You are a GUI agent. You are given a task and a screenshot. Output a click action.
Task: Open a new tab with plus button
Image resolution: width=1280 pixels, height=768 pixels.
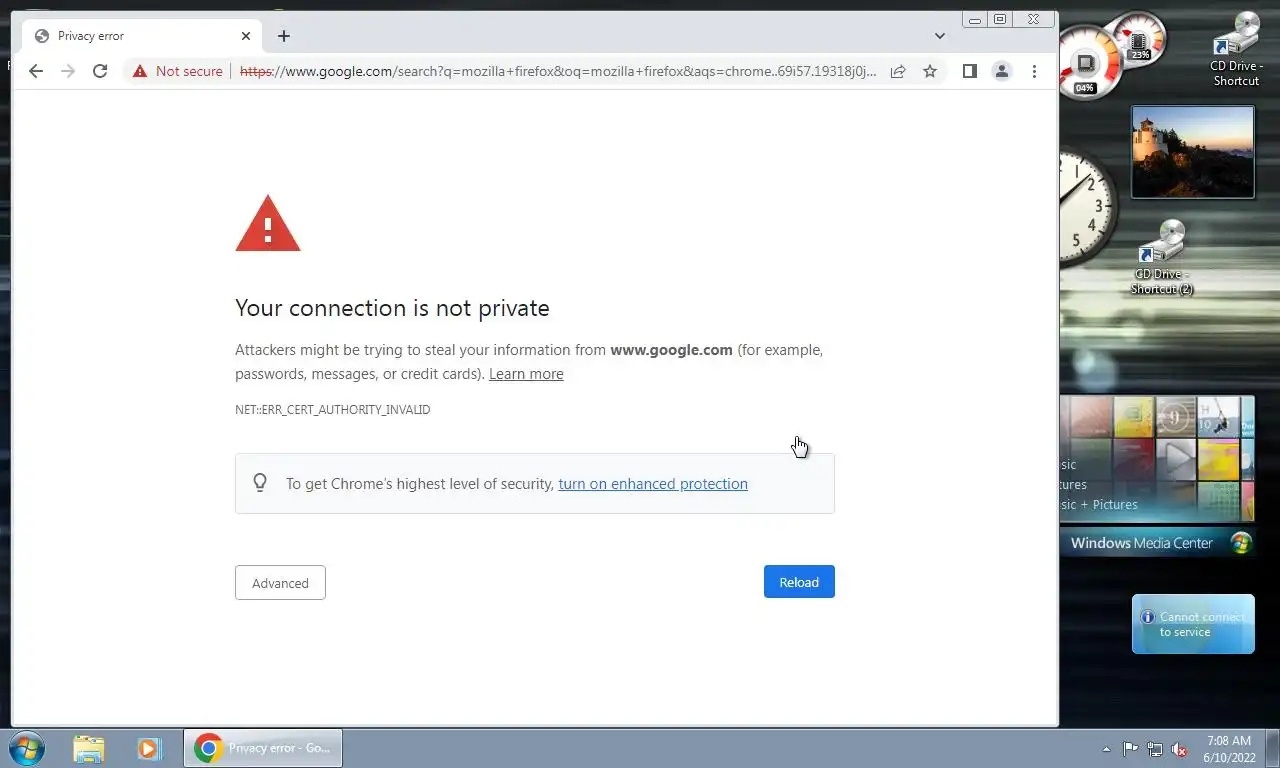coord(284,36)
